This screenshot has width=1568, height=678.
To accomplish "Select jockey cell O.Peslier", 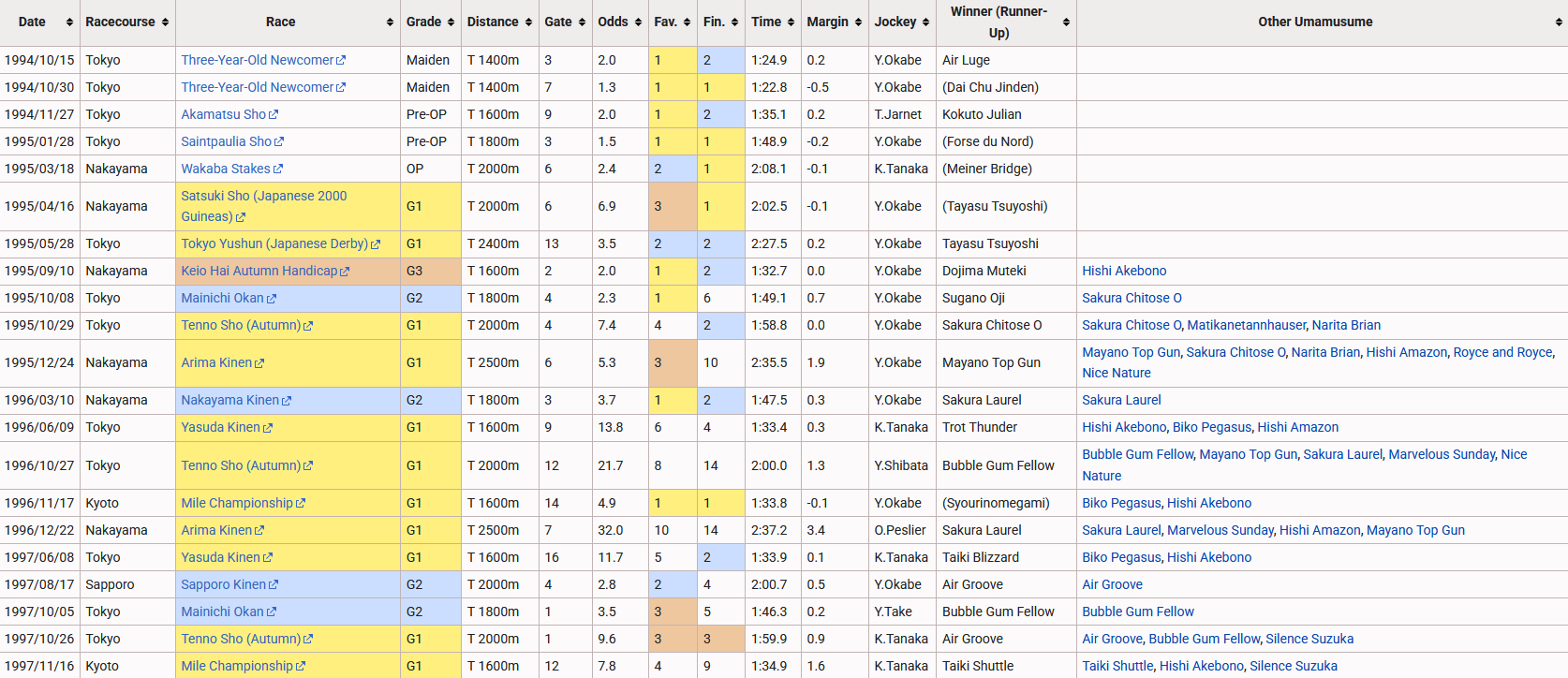I will click(x=902, y=530).
